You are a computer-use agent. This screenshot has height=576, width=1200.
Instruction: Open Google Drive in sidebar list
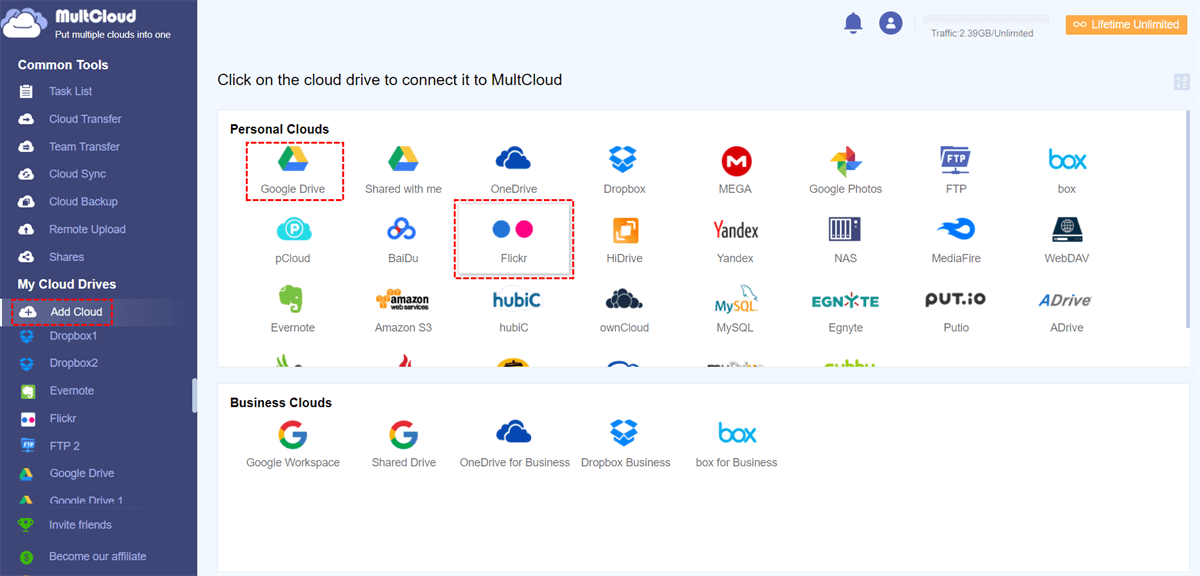(82, 473)
